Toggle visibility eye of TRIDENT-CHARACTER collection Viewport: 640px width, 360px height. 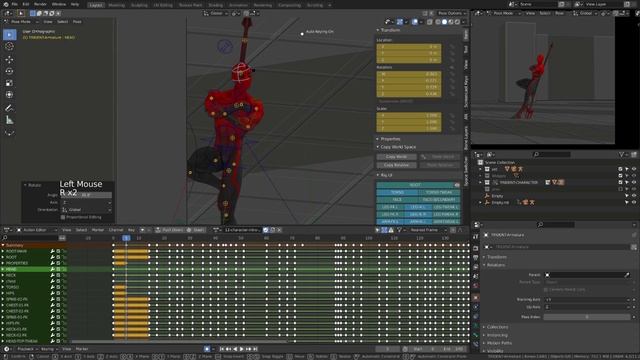pyautogui.click(x=634, y=182)
